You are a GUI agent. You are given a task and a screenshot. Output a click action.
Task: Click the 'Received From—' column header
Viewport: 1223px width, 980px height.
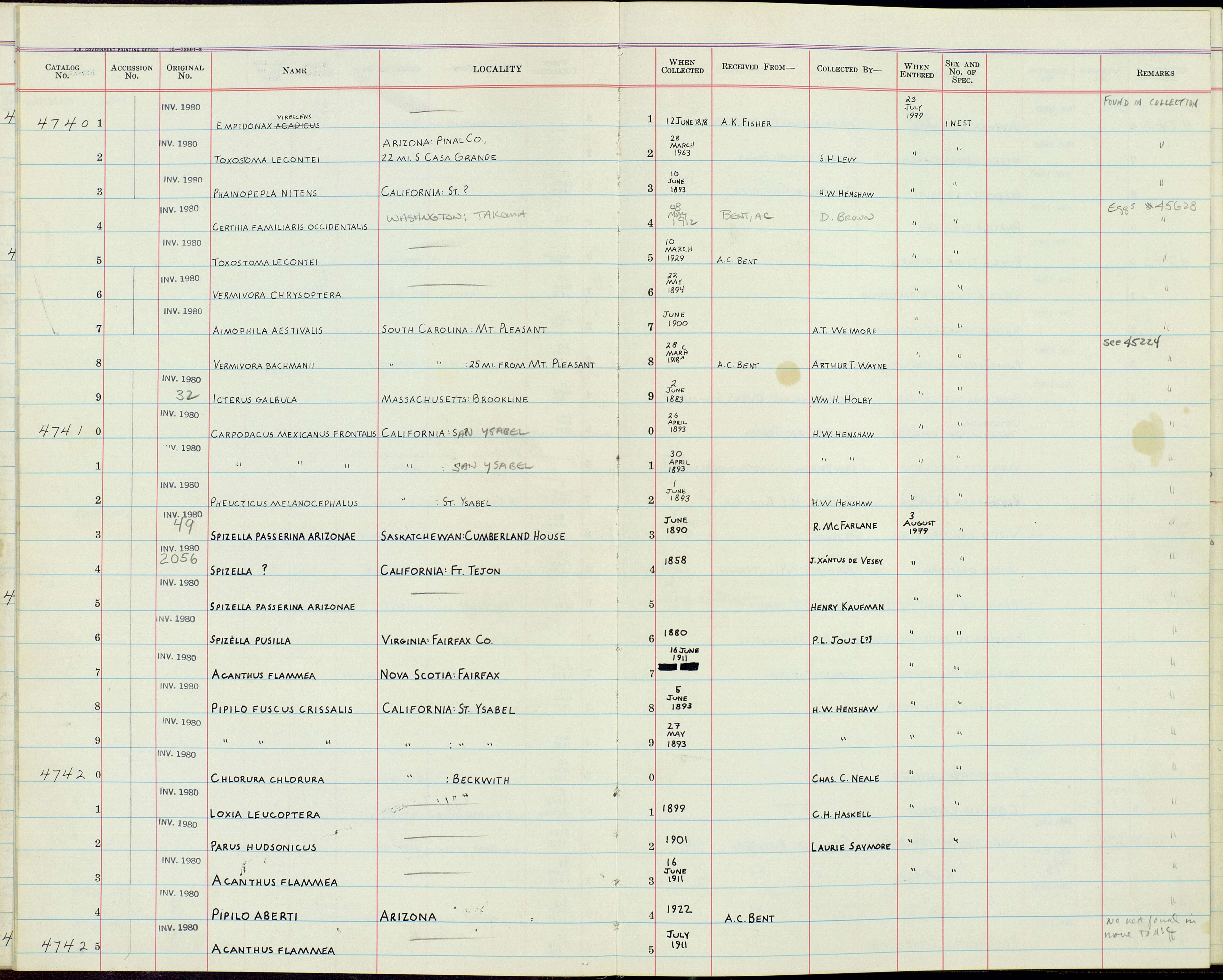tap(758, 67)
